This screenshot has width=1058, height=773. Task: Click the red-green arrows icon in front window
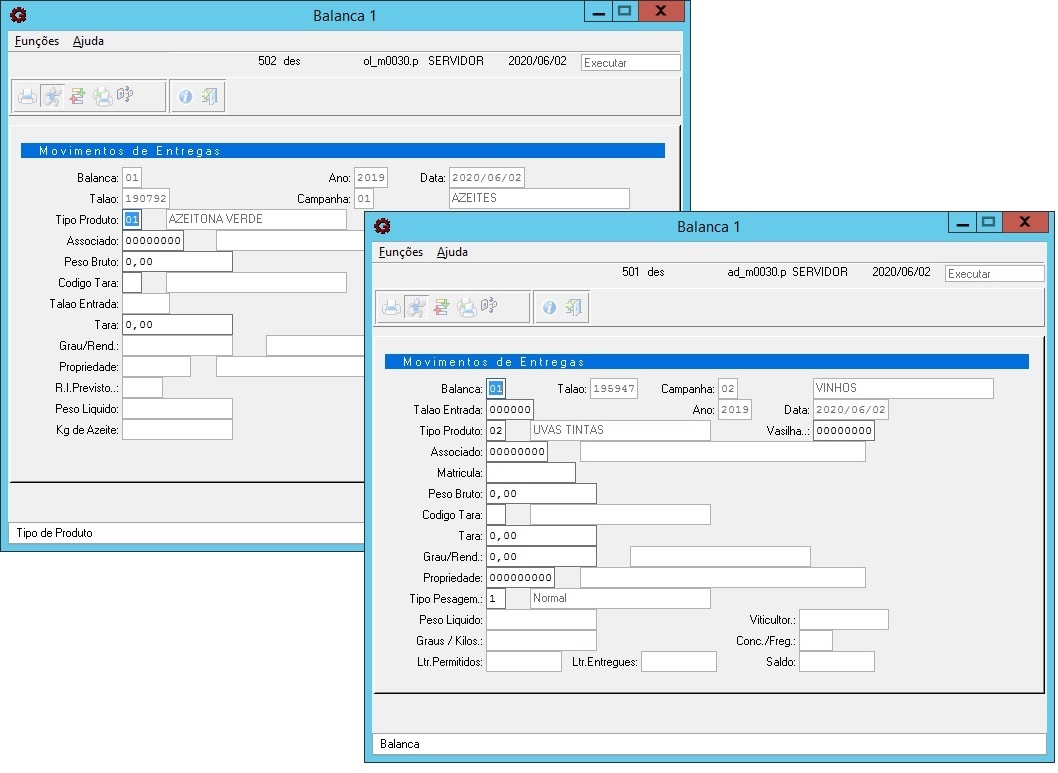(x=442, y=308)
